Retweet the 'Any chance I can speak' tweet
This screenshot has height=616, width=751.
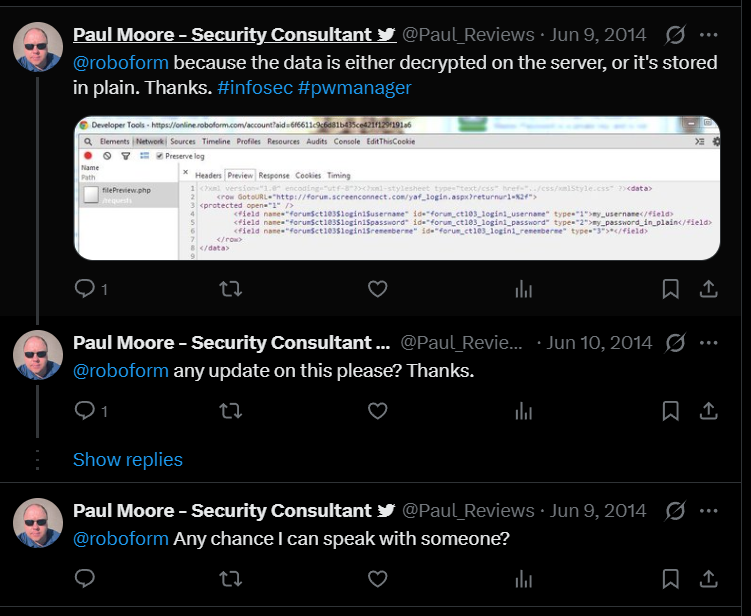[x=230, y=578]
